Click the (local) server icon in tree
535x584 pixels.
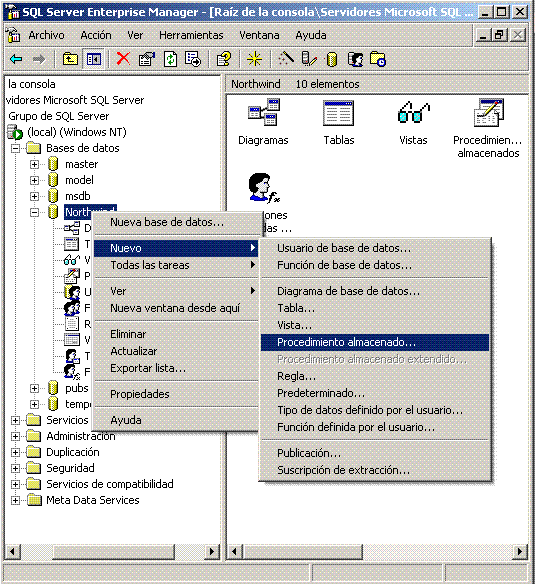point(15,132)
